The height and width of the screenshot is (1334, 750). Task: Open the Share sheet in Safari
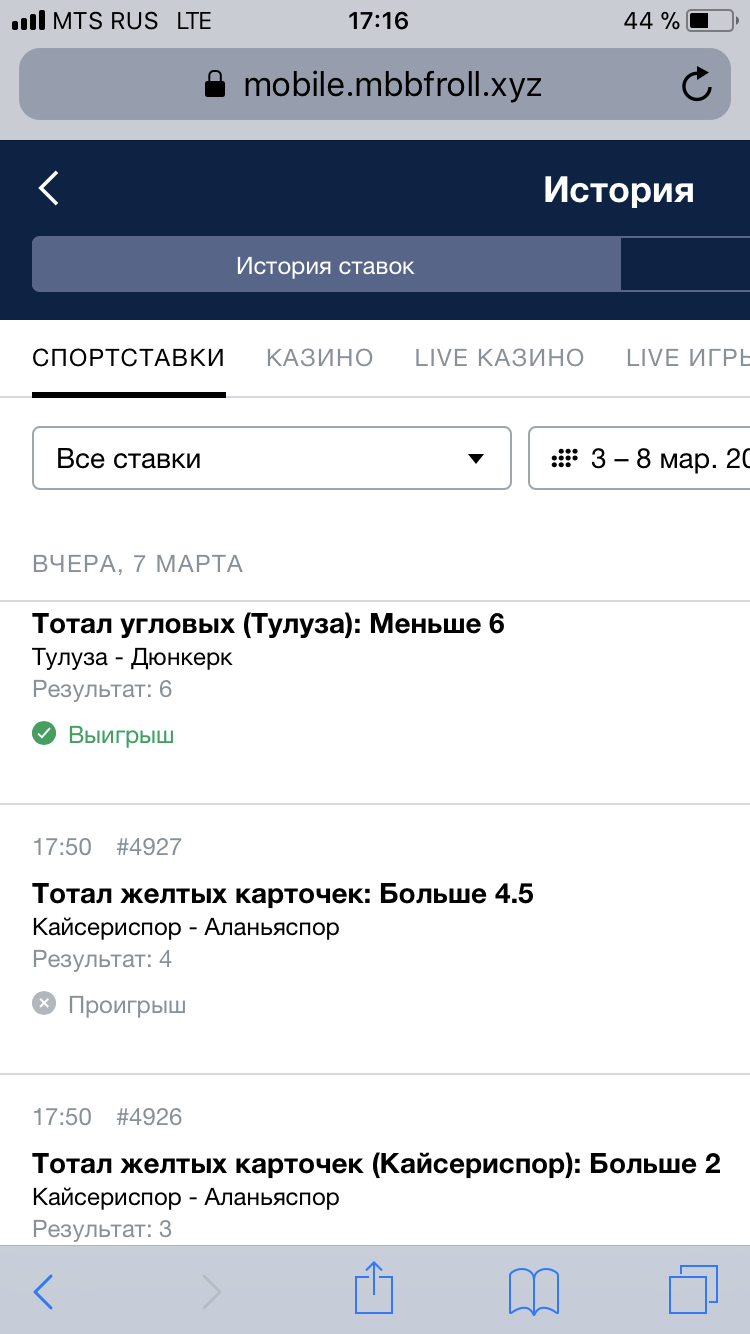(373, 1290)
